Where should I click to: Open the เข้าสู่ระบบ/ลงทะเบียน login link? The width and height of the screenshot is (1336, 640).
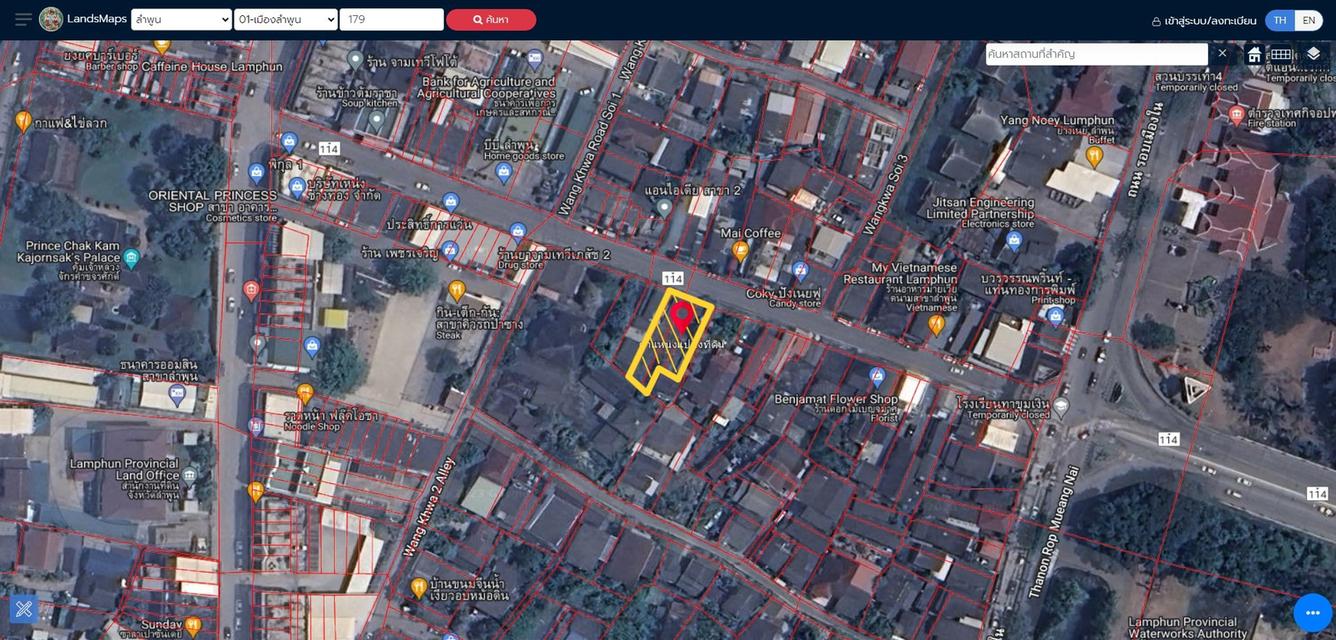coord(1204,20)
